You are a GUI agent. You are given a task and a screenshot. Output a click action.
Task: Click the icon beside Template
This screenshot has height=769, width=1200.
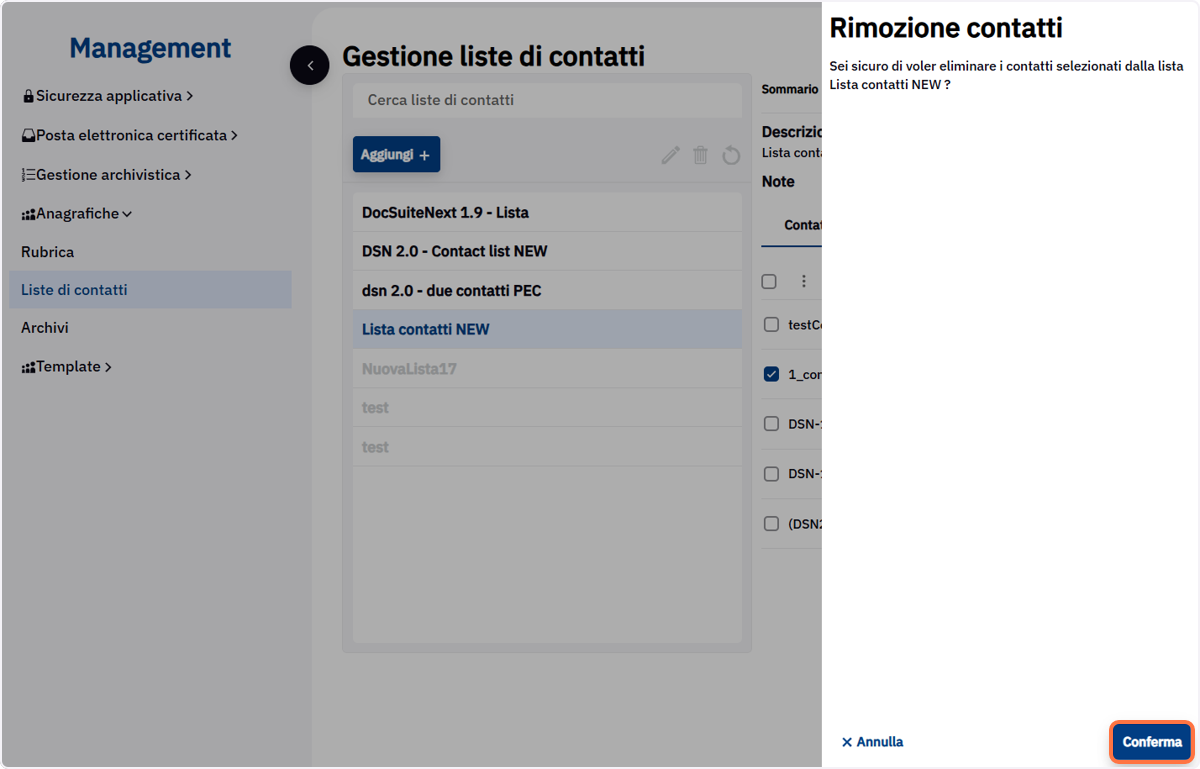[x=28, y=368]
